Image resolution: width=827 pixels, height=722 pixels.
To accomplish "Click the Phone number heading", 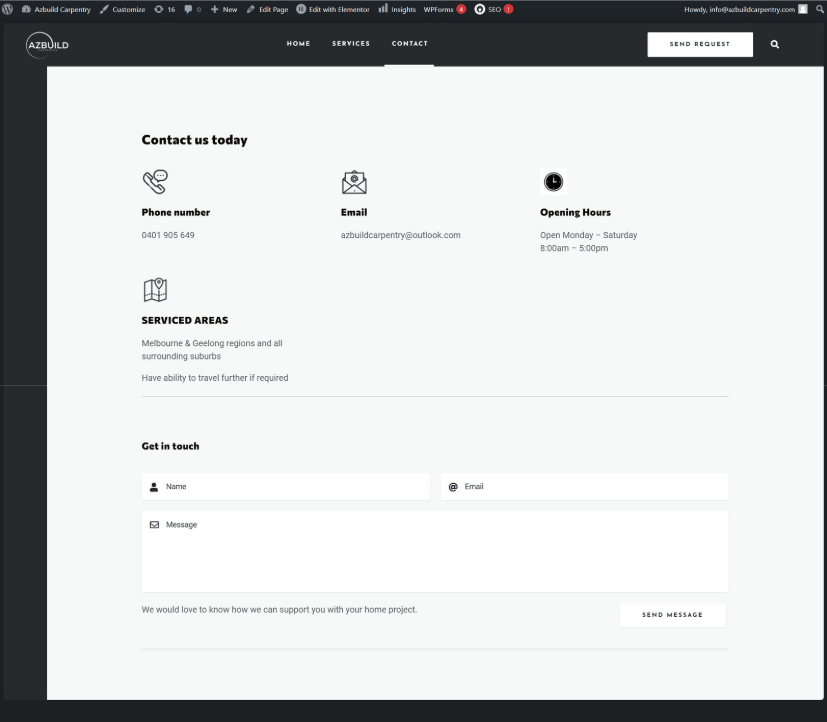I will (x=176, y=213).
